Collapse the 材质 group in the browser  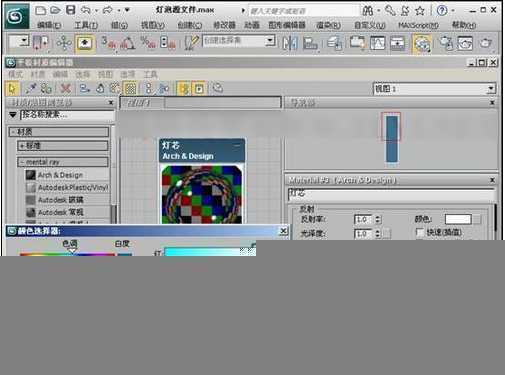pyautogui.click(x=59, y=132)
